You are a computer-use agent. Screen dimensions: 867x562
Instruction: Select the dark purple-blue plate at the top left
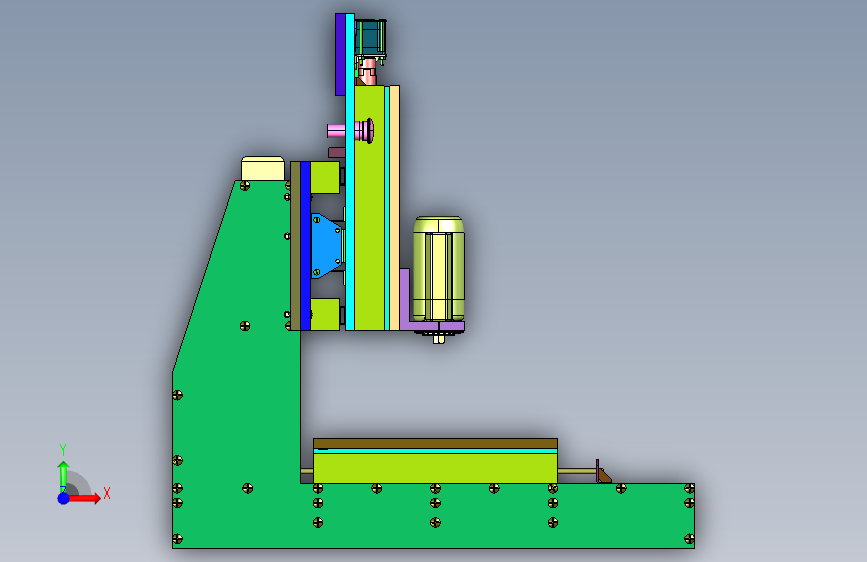(340, 54)
